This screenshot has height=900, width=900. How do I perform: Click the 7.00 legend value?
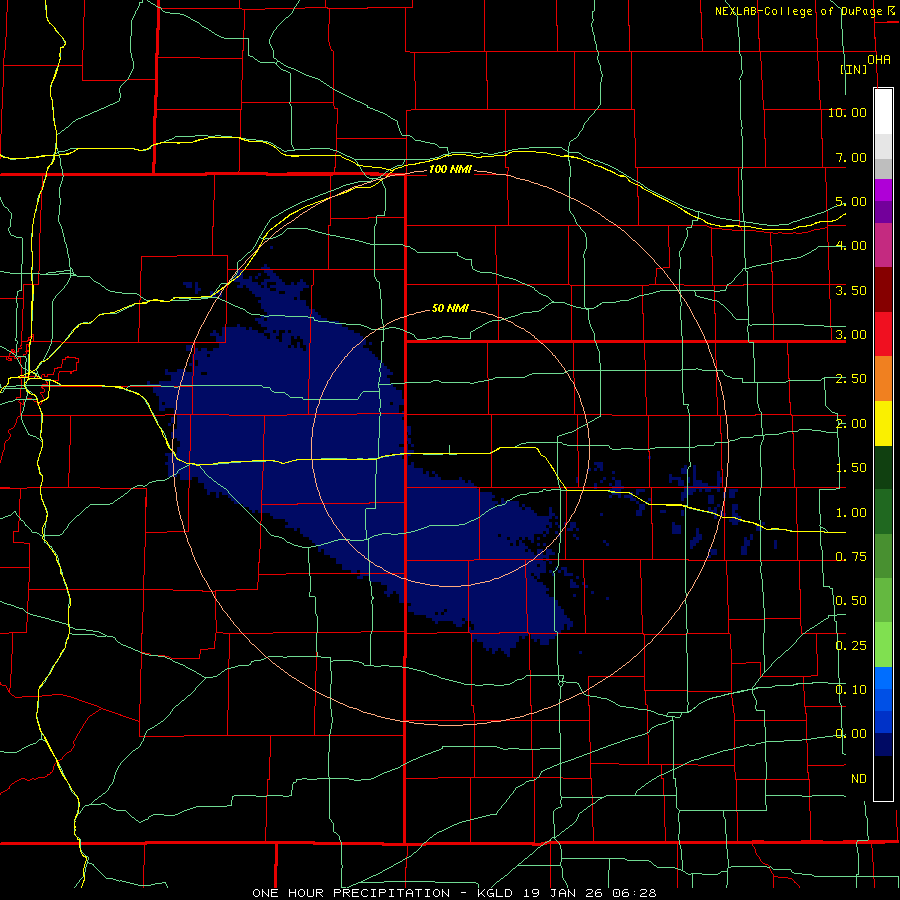[851, 157]
